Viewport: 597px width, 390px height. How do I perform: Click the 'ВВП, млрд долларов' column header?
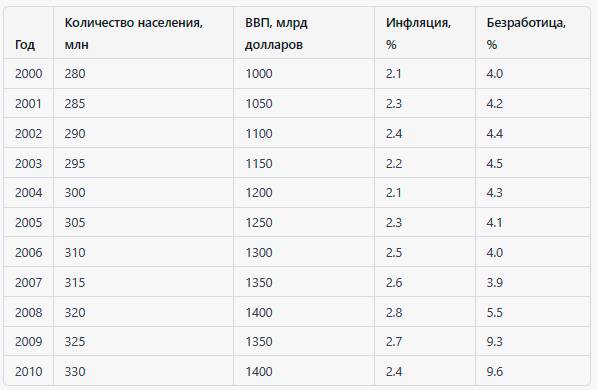[x=276, y=34]
